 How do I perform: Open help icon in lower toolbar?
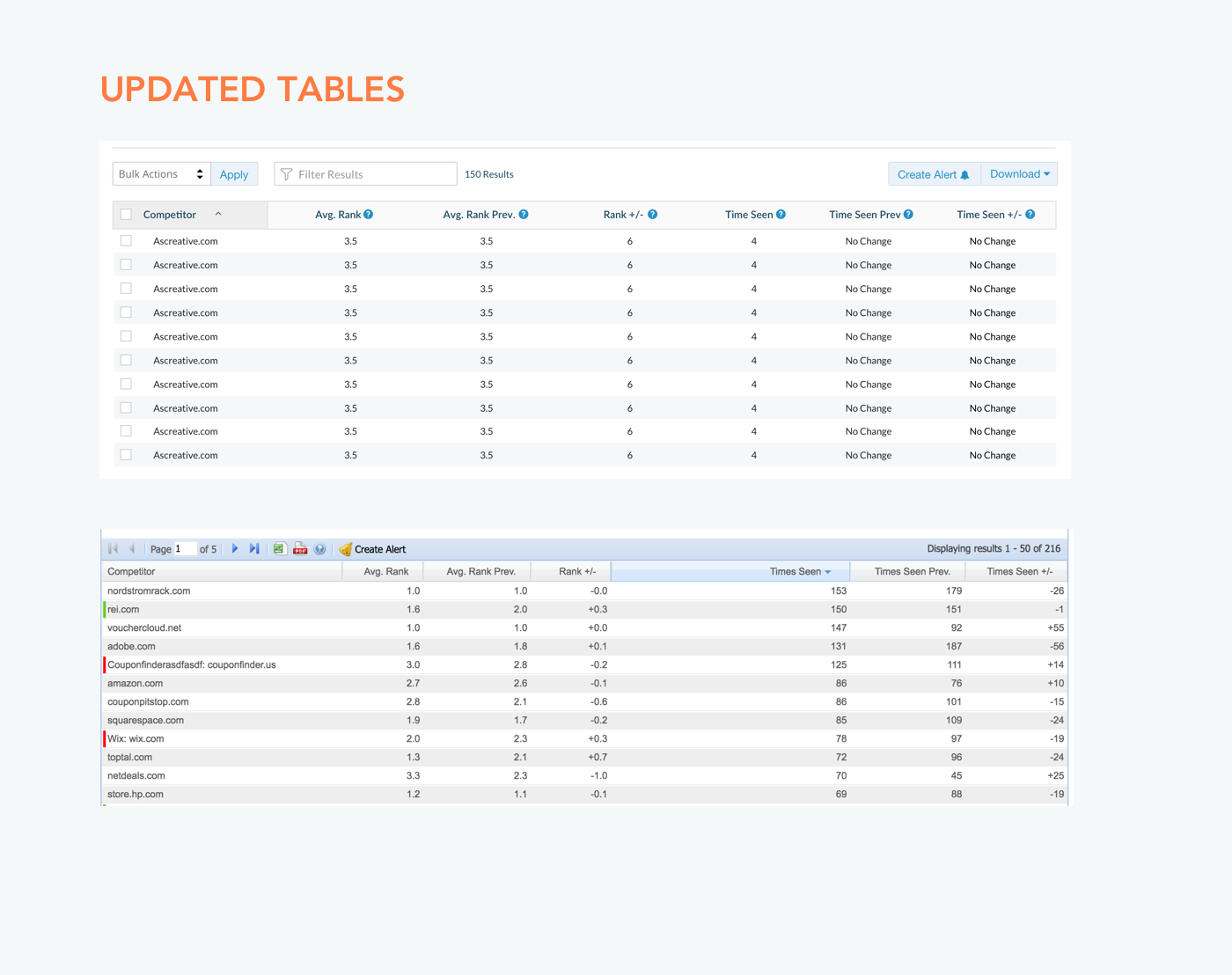320,548
